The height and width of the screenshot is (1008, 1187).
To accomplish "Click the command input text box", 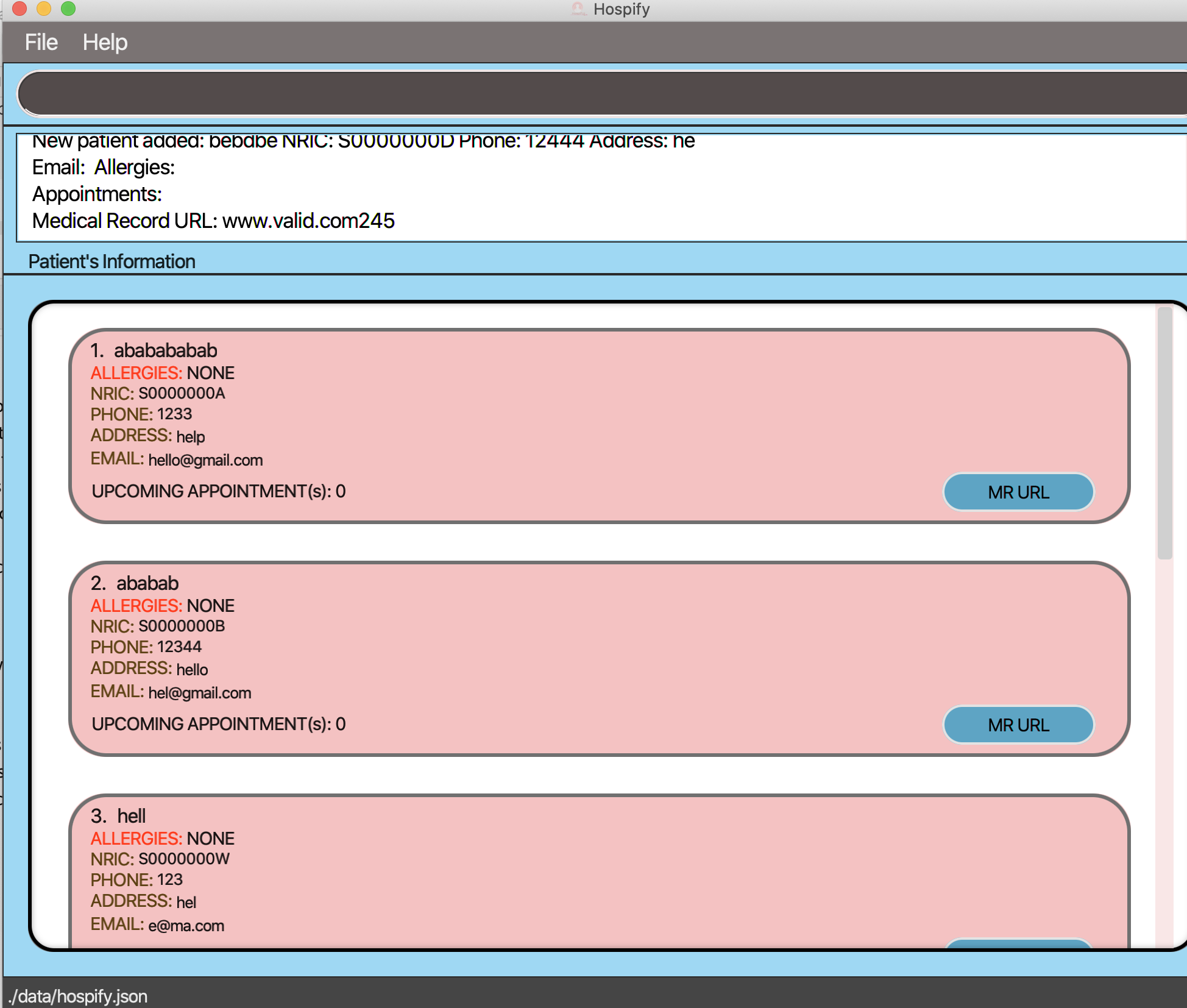I will pyautogui.click(x=597, y=93).
